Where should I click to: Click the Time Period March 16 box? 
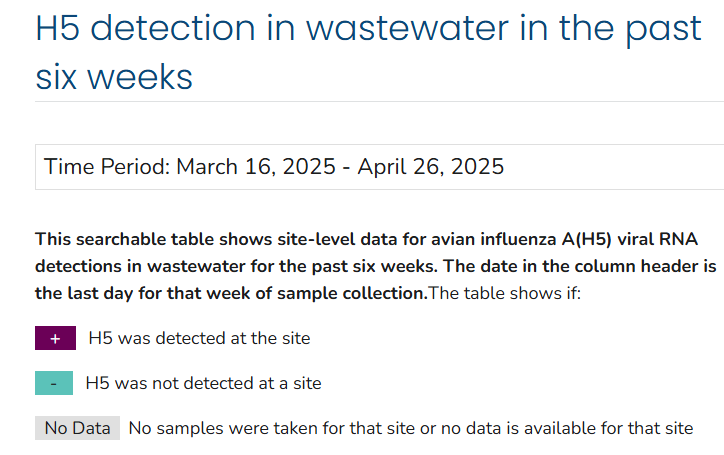tap(380, 167)
